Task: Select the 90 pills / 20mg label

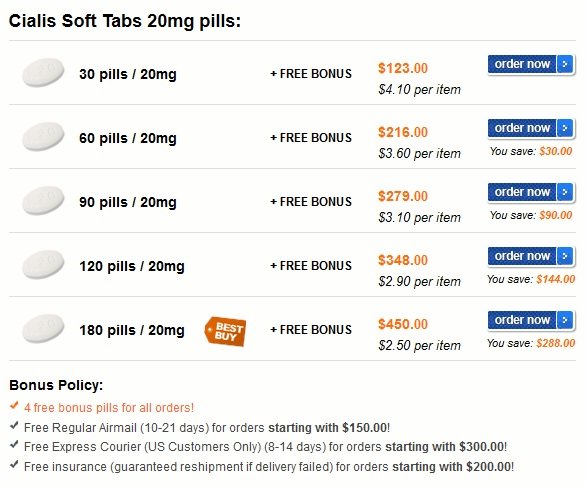Action: (x=128, y=202)
